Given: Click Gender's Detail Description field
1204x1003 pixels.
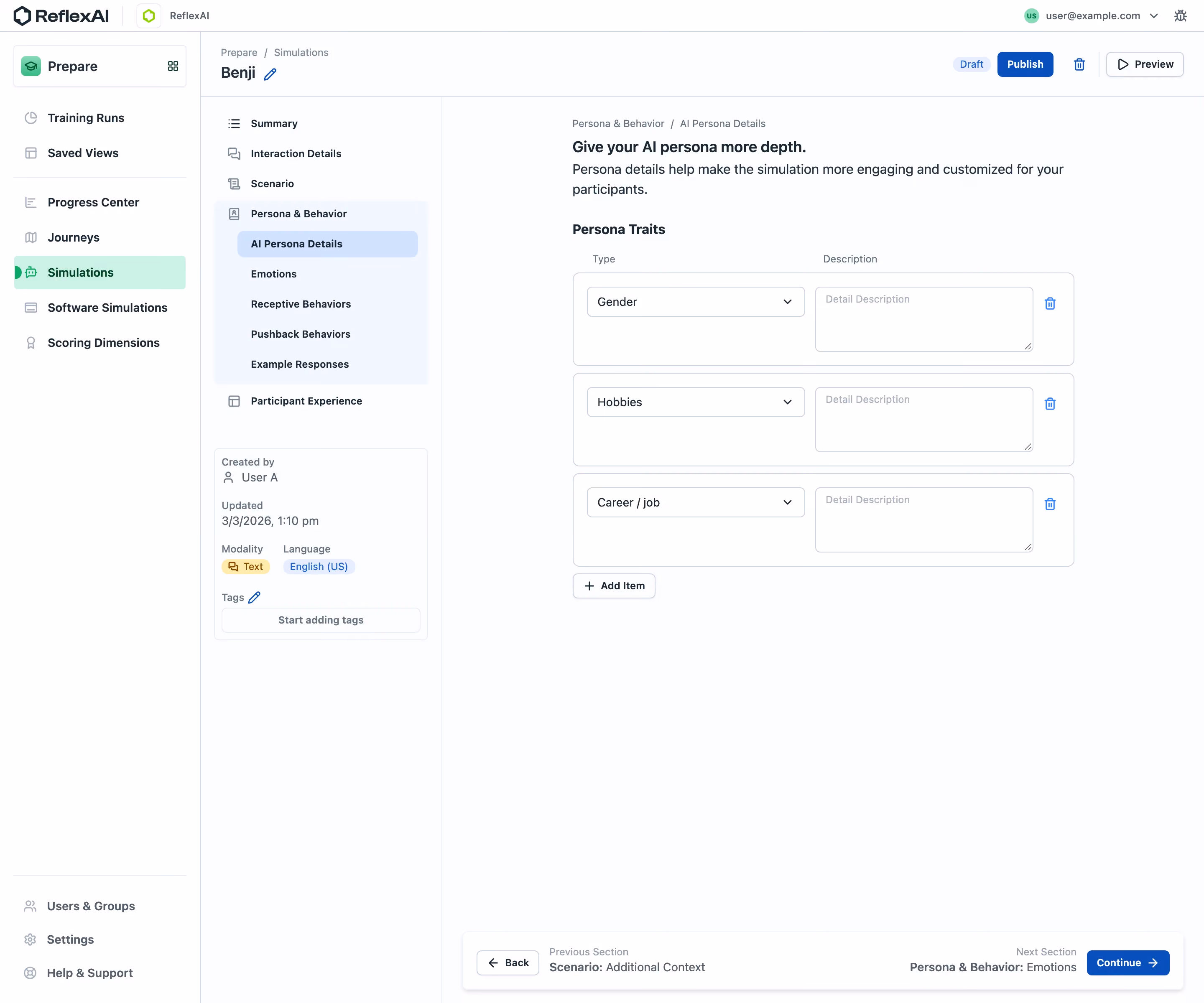Looking at the screenshot, I should (924, 319).
